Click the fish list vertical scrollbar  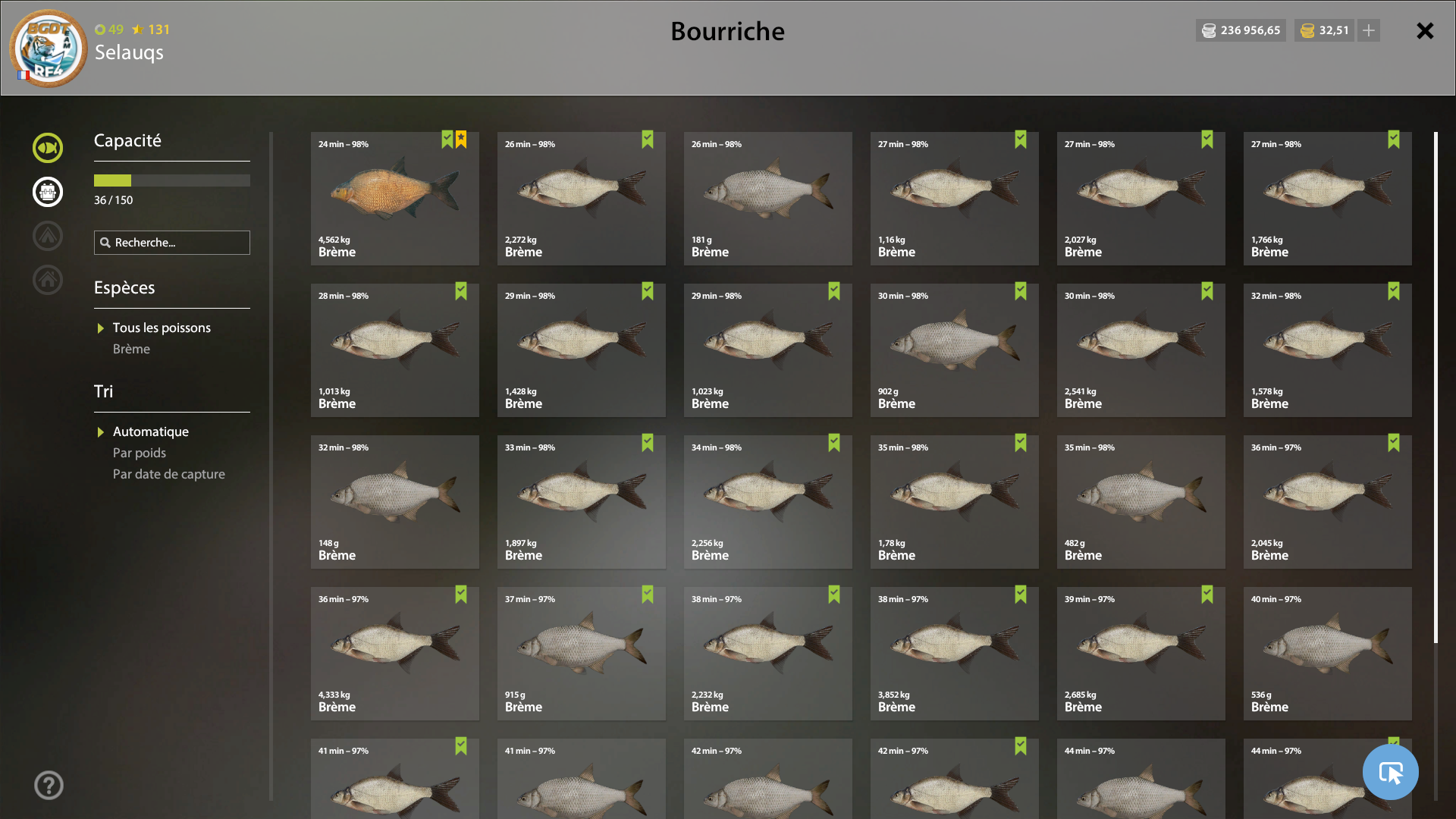(1436, 387)
